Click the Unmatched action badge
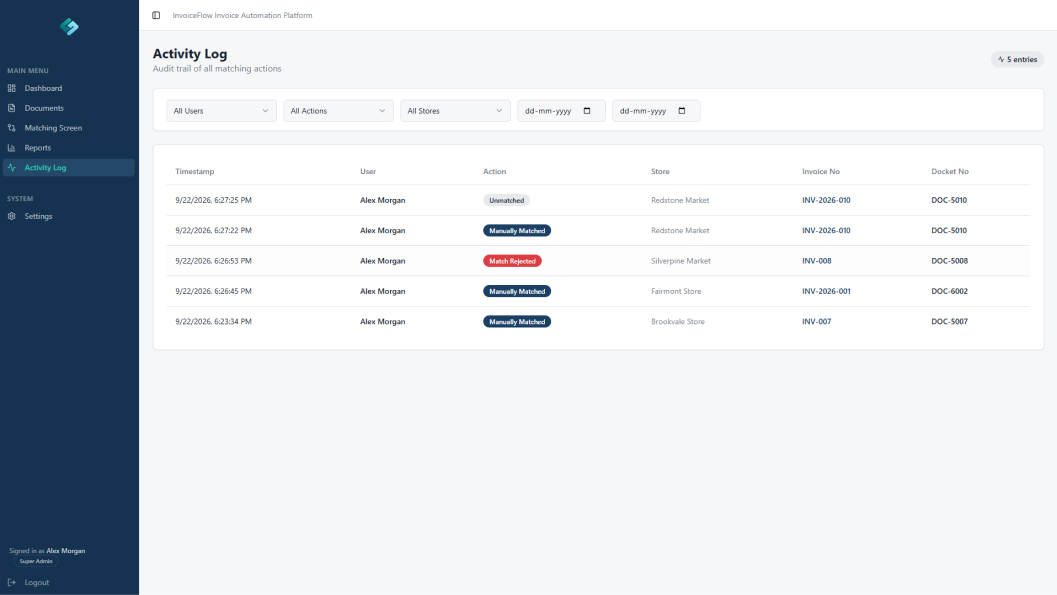This screenshot has height=595, width=1057. [506, 200]
